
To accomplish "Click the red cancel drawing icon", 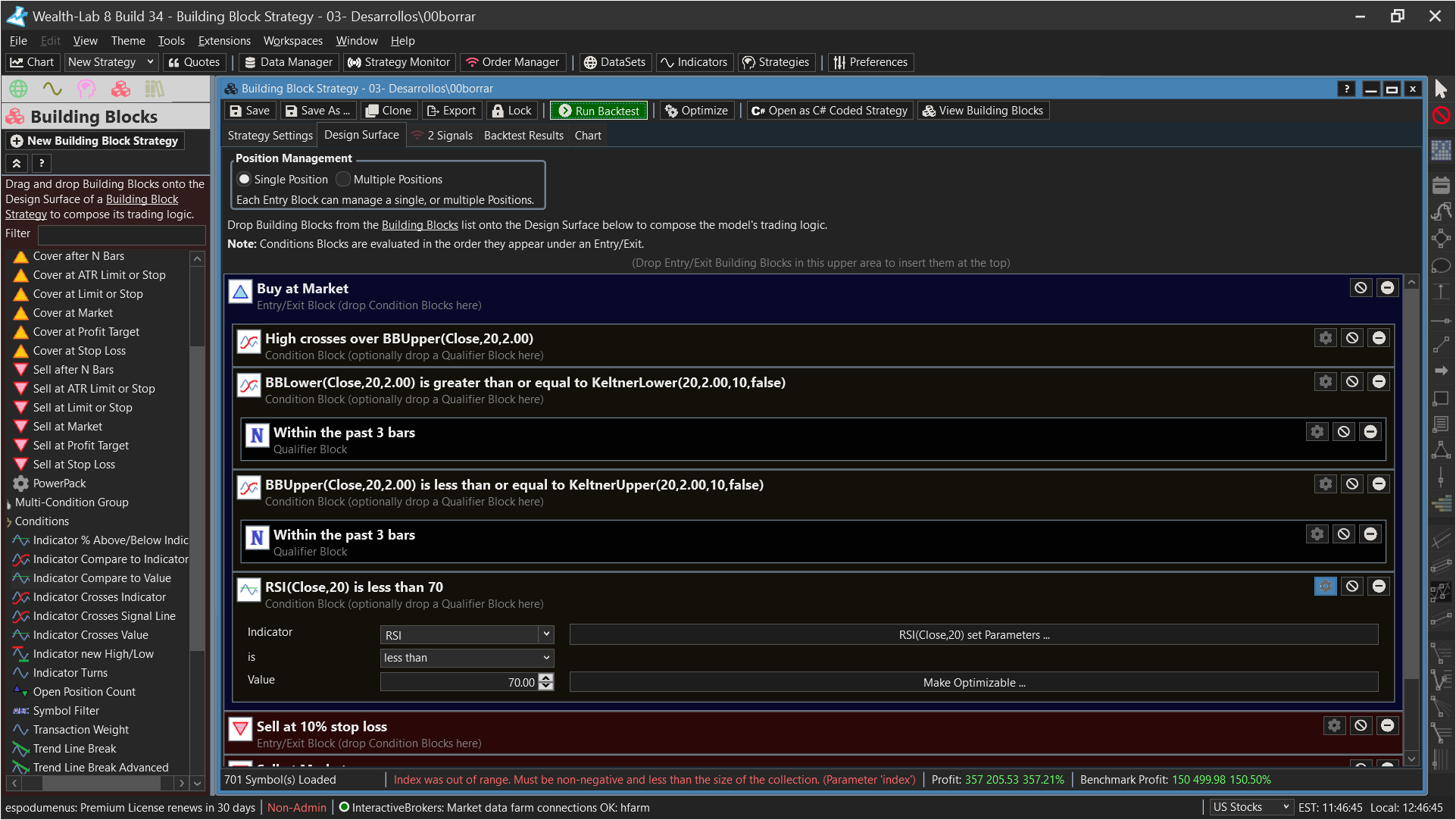I will click(x=1441, y=116).
